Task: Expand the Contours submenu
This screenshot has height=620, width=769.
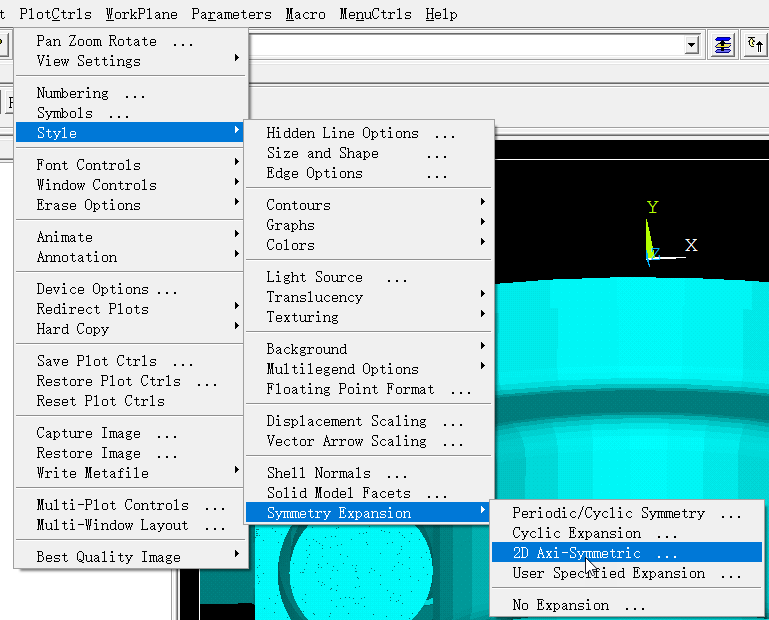Action: click(x=369, y=205)
